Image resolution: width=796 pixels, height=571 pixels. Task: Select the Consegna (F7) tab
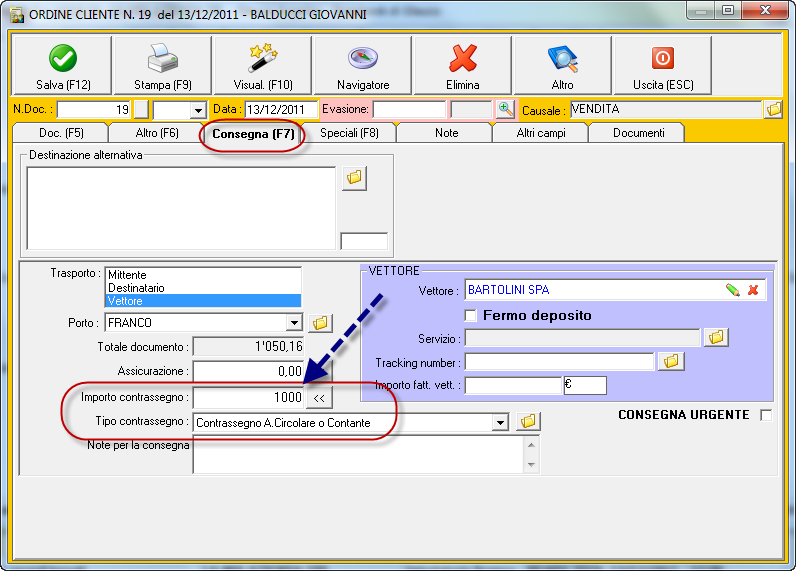coord(253,134)
